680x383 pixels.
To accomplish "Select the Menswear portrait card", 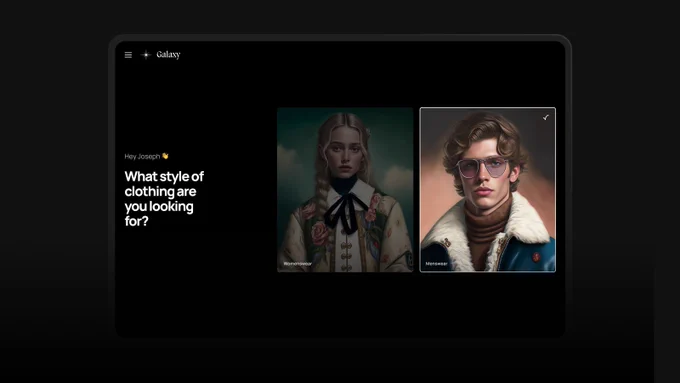I will pyautogui.click(x=487, y=190).
